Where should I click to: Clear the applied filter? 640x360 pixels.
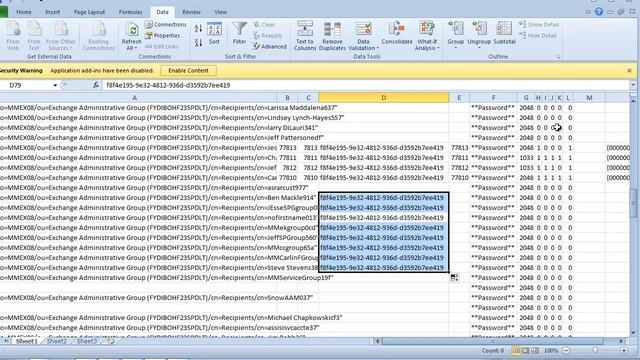click(264, 25)
